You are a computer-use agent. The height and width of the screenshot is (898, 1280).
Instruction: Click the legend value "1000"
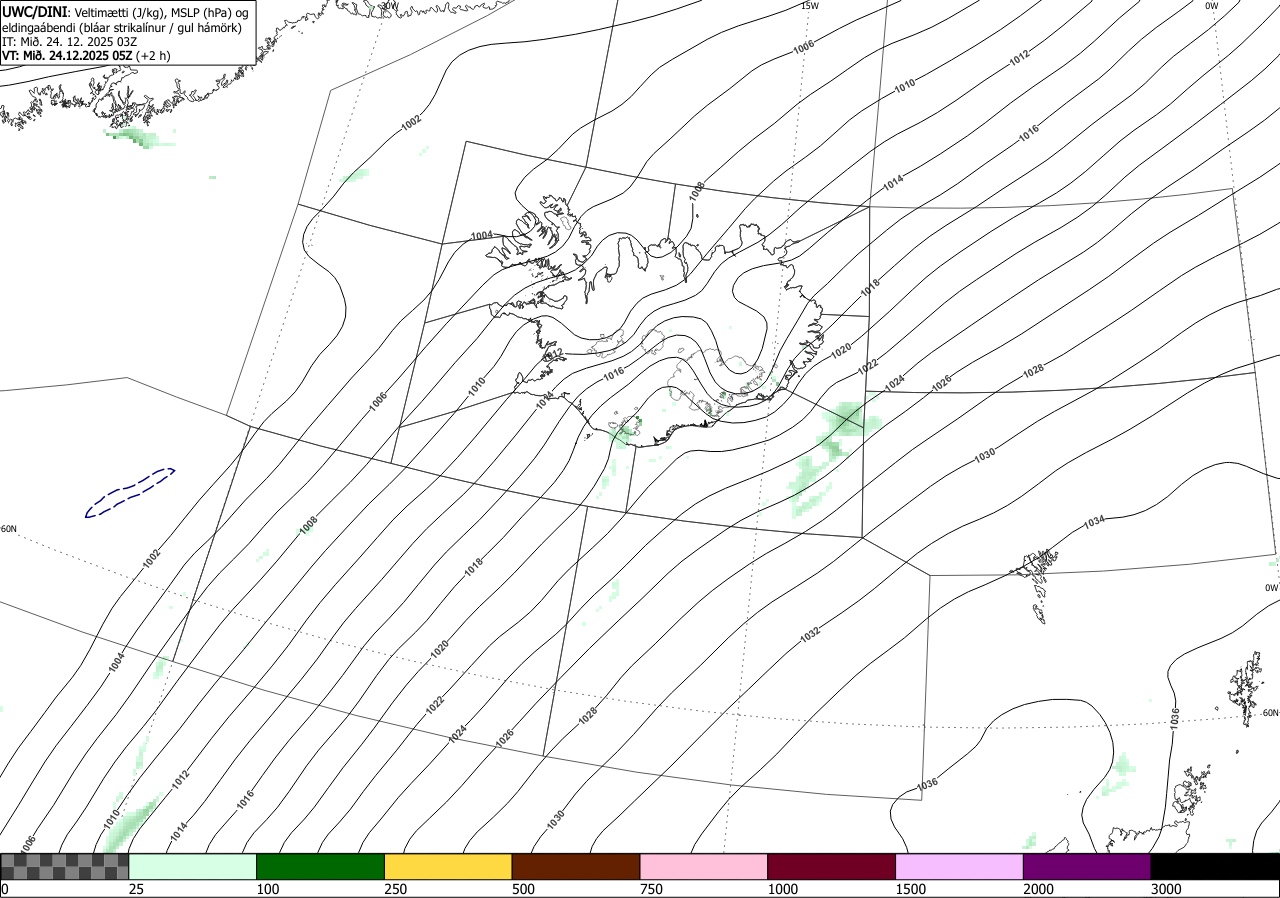pyautogui.click(x=782, y=889)
